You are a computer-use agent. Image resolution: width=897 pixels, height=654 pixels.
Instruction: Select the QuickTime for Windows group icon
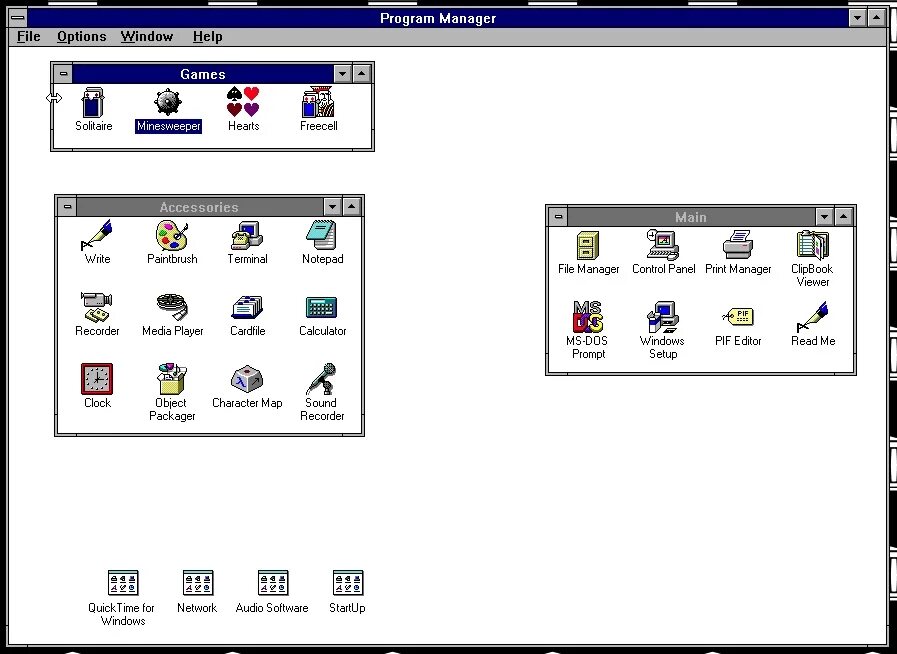[123, 583]
